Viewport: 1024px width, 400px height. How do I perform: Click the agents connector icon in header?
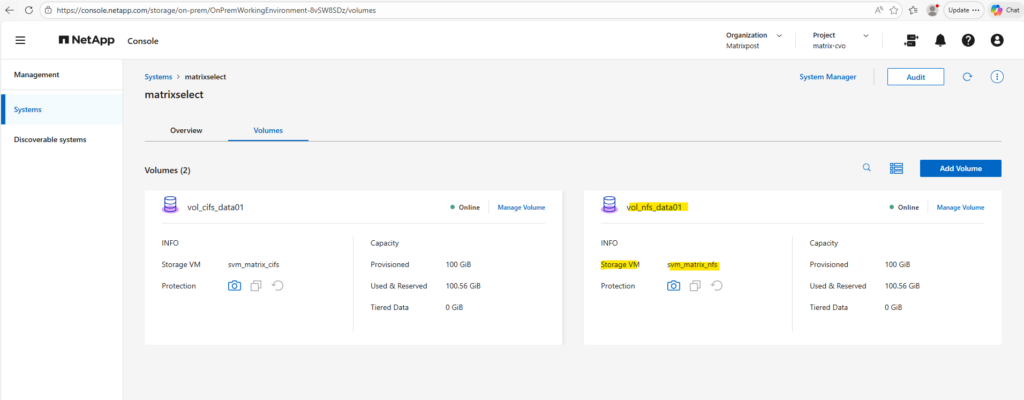910,40
